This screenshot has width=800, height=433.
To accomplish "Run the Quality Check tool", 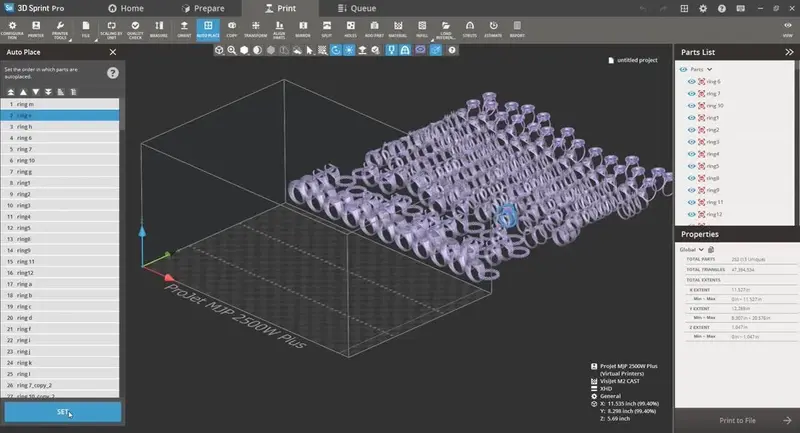I will pos(135,30).
